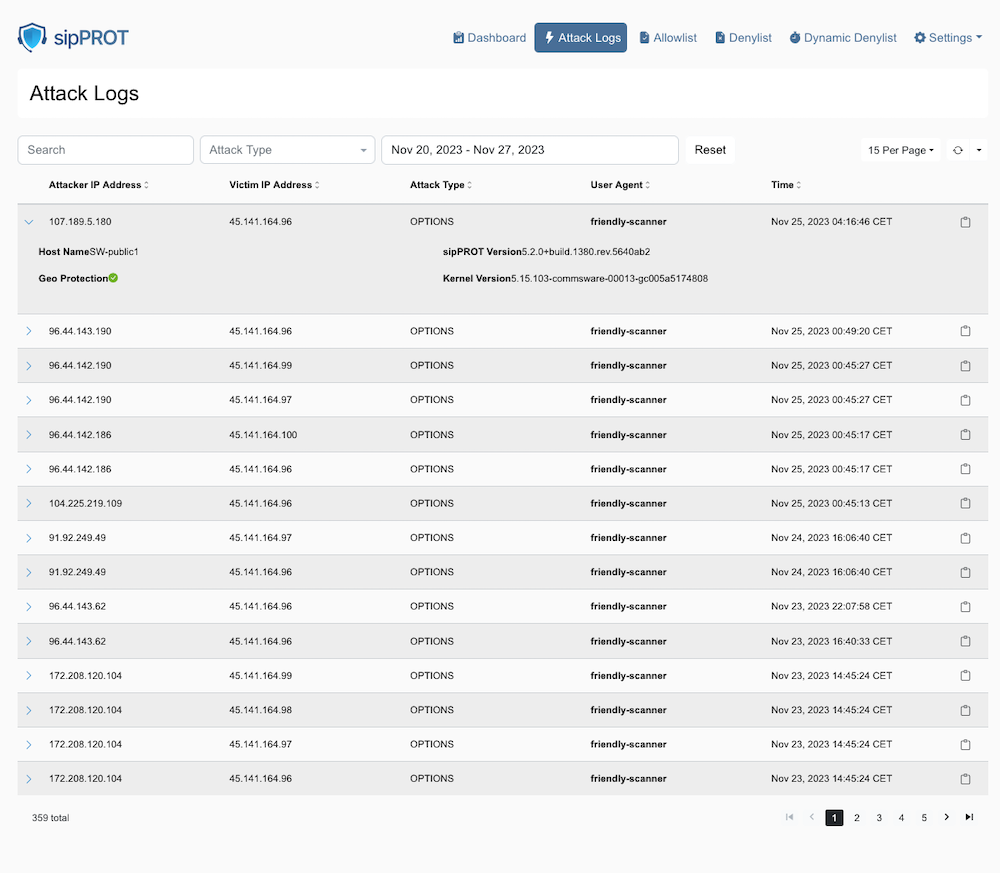Copy the 107.189.5.180 log entry via clipboard icon
This screenshot has width=1000, height=873.
(965, 222)
